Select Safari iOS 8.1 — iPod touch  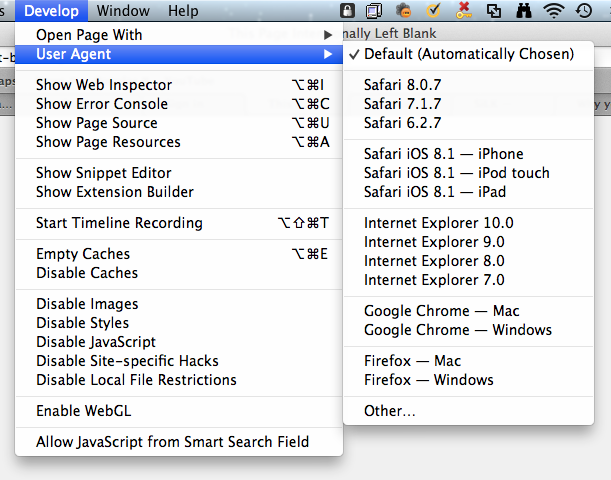tap(468, 173)
